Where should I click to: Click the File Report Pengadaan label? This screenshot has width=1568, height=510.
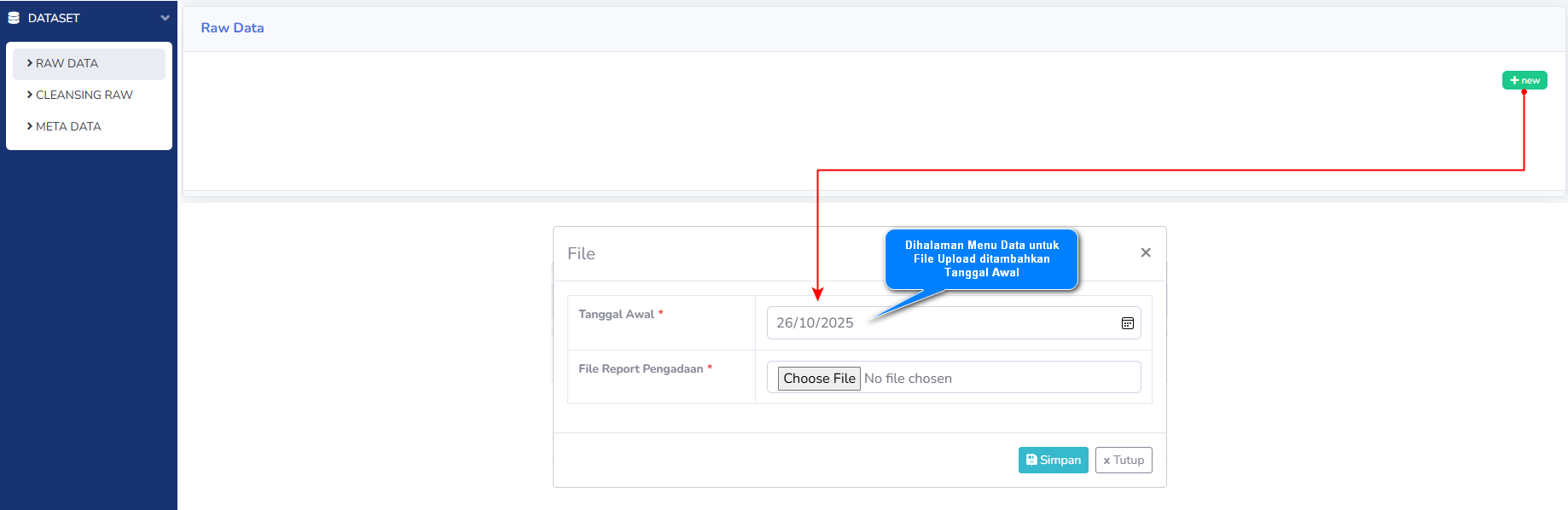pyautogui.click(x=641, y=369)
